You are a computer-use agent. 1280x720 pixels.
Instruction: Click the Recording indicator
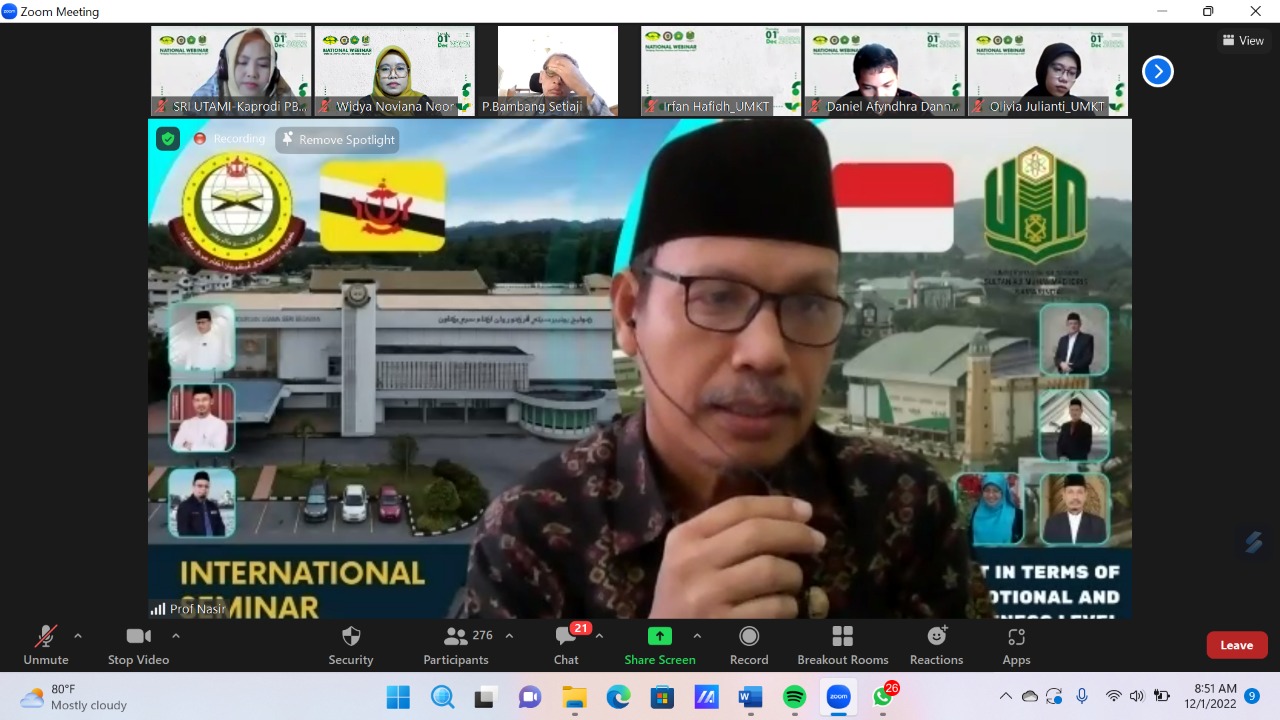coord(229,139)
